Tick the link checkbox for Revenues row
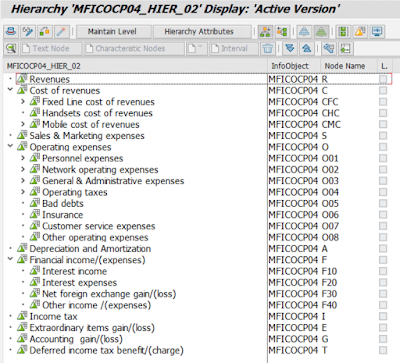This screenshot has width=400, height=363. tap(383, 79)
